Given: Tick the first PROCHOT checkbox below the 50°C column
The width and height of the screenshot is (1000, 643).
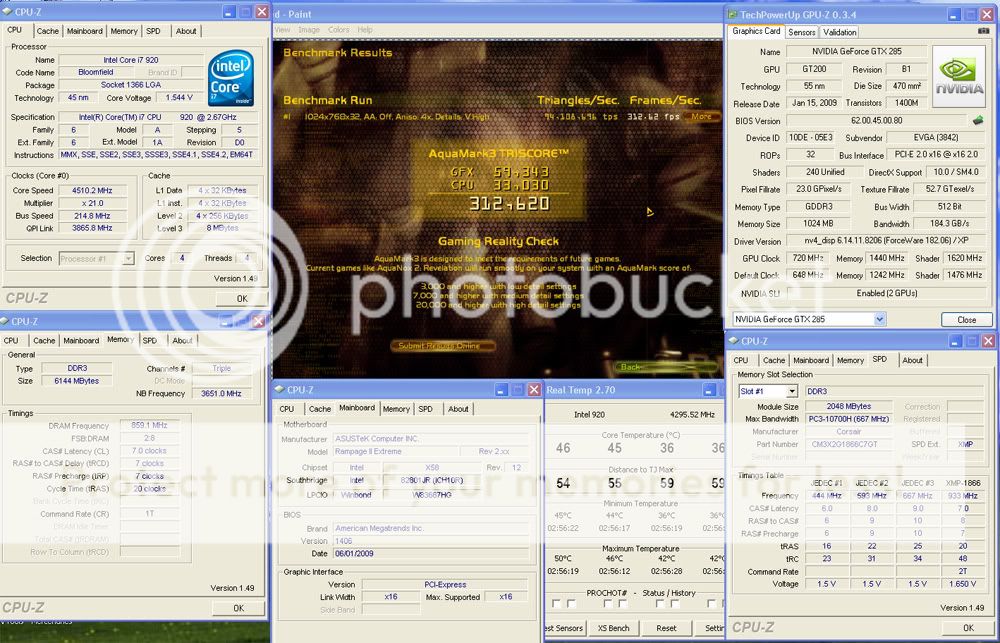Looking at the screenshot, I should point(557,603).
